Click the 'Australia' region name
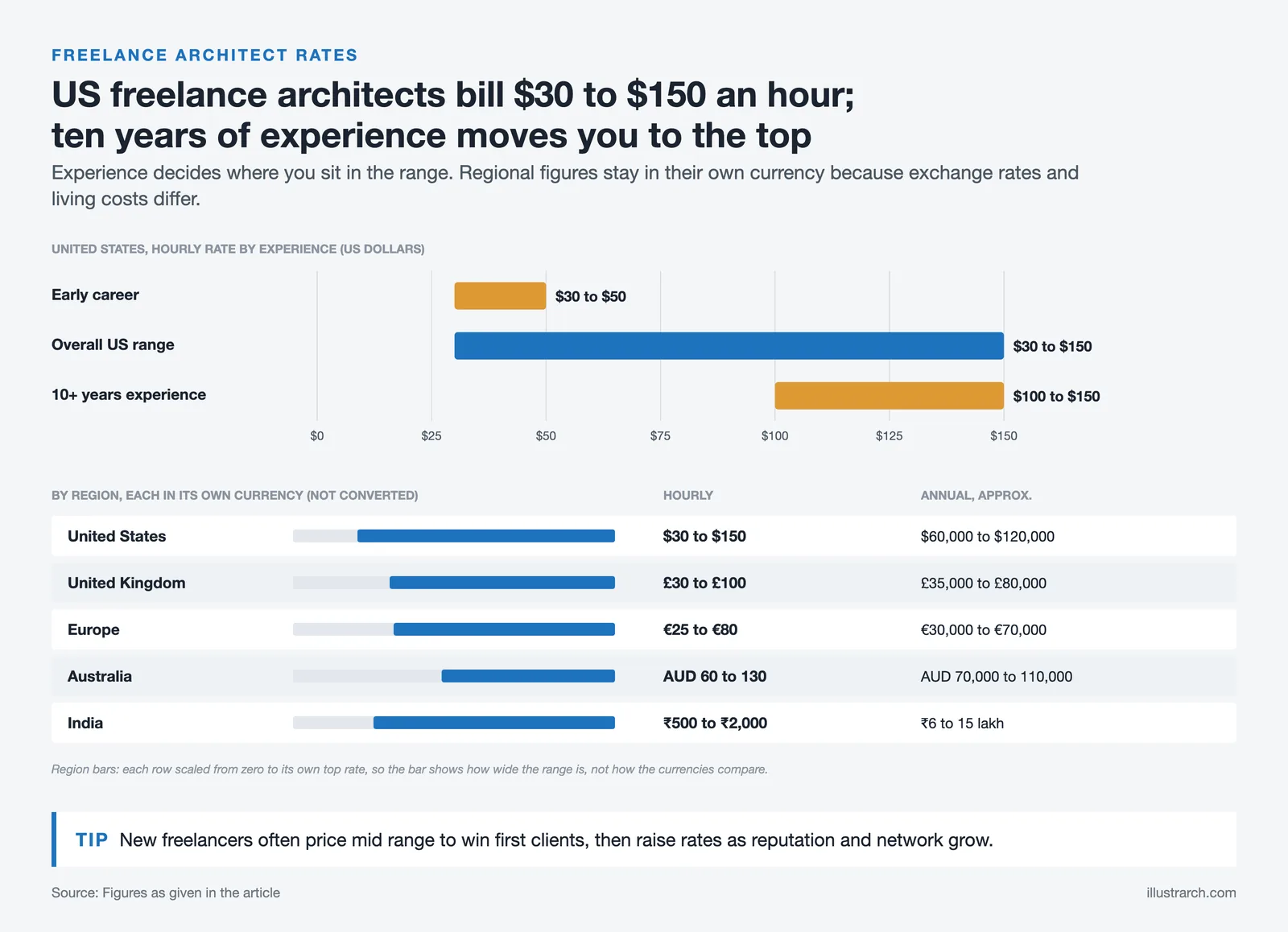This screenshot has width=1288, height=932. pos(100,676)
